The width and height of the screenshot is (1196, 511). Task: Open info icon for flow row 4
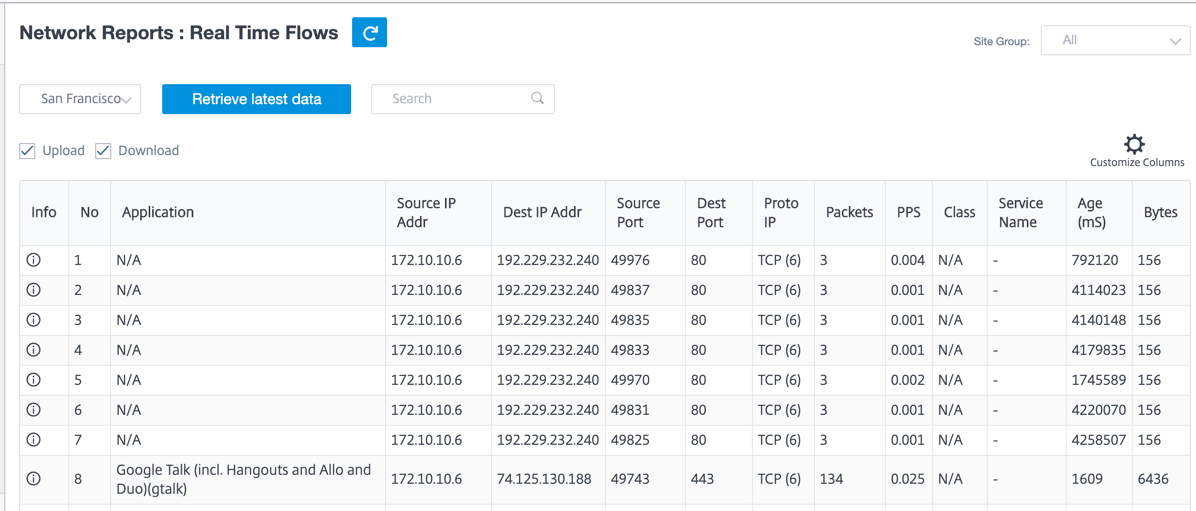point(33,349)
